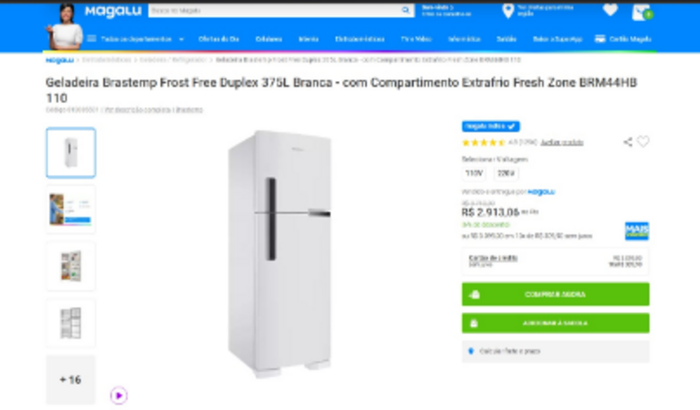Viewport: 700px width, 410px height.
Task: Expand Todos os Departamentos menu
Action: pyautogui.click(x=136, y=39)
